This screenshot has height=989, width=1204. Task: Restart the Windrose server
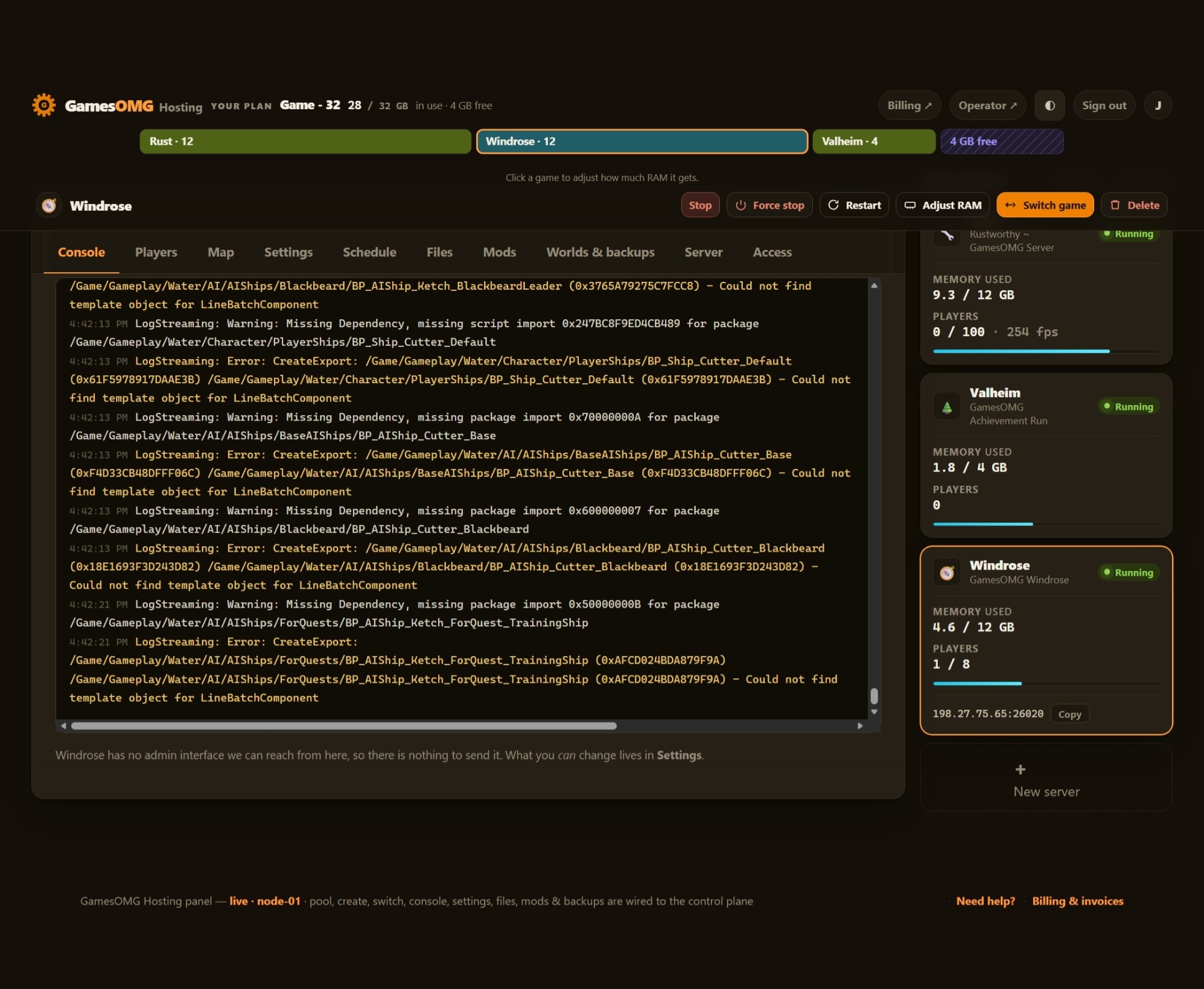[x=854, y=205]
